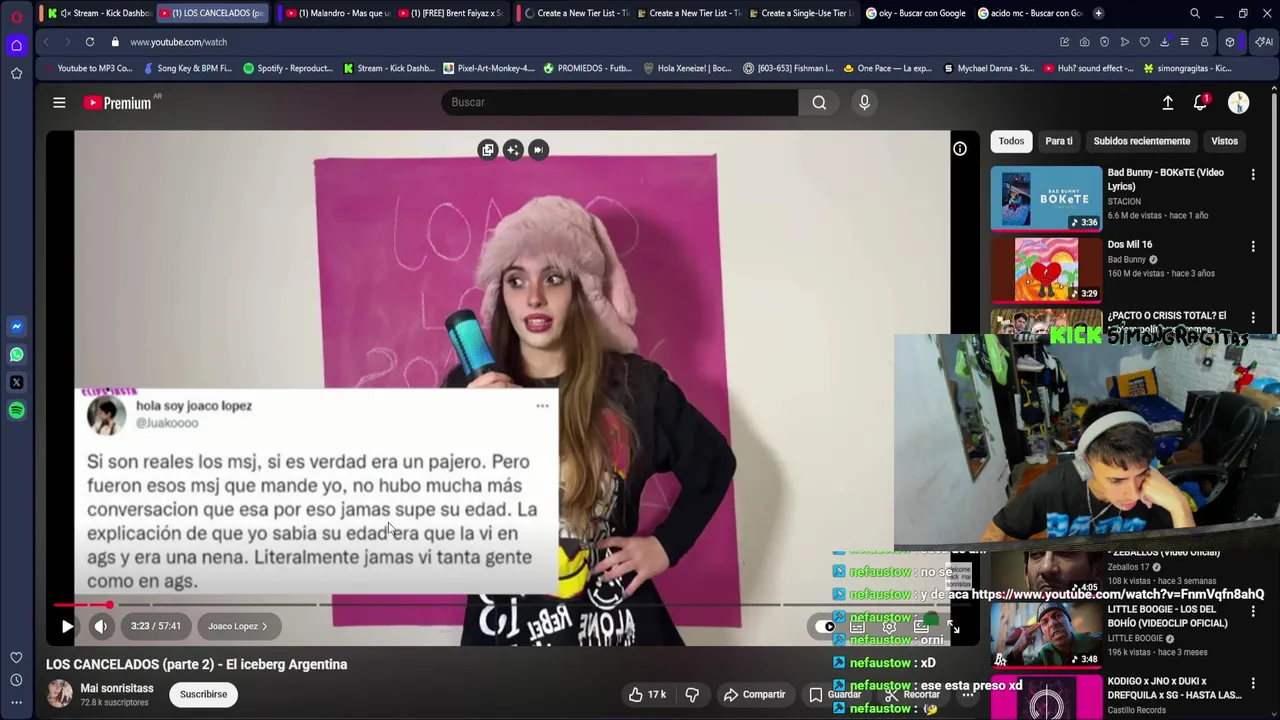The image size is (1280, 720).
Task: Start voice search with the microphone
Action: 864,102
